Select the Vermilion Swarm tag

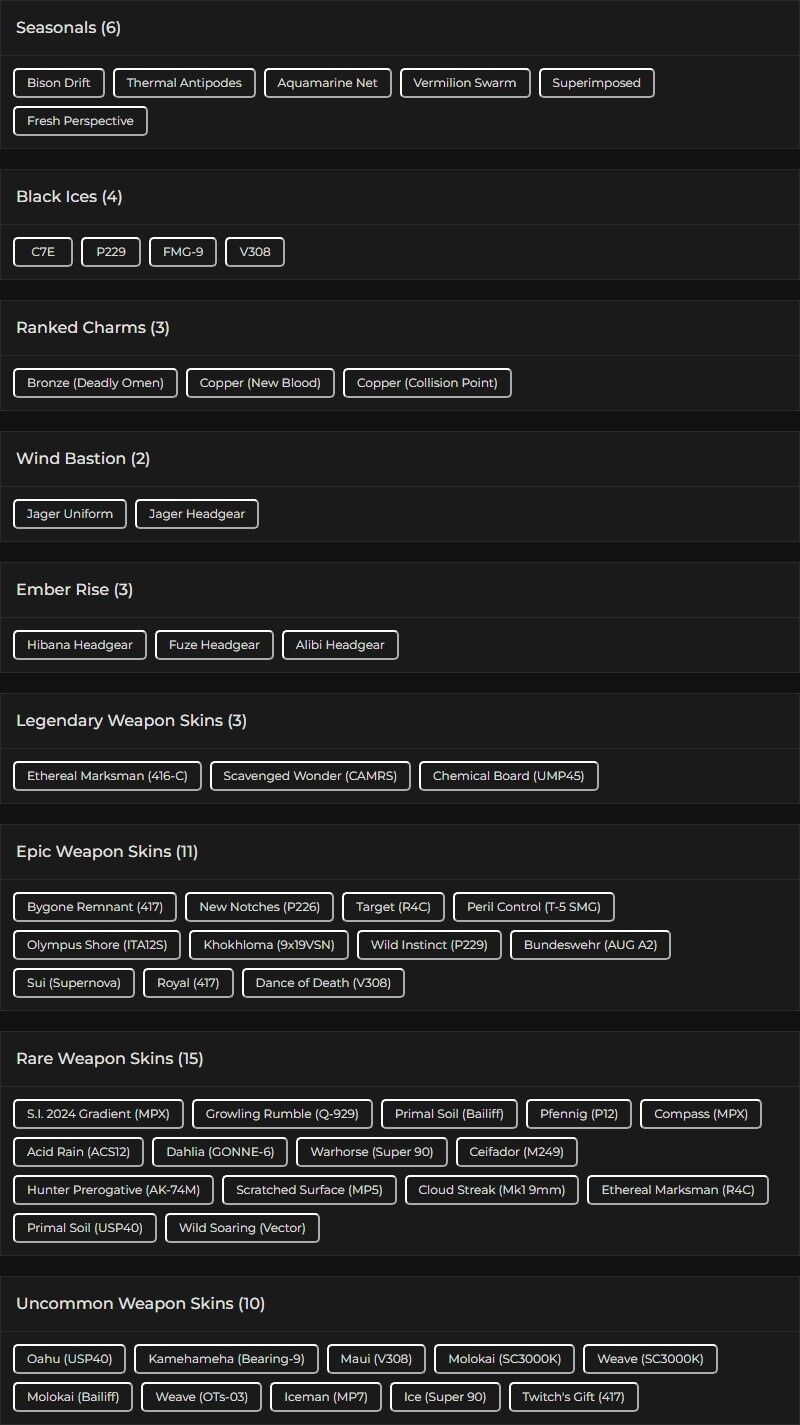[465, 83]
